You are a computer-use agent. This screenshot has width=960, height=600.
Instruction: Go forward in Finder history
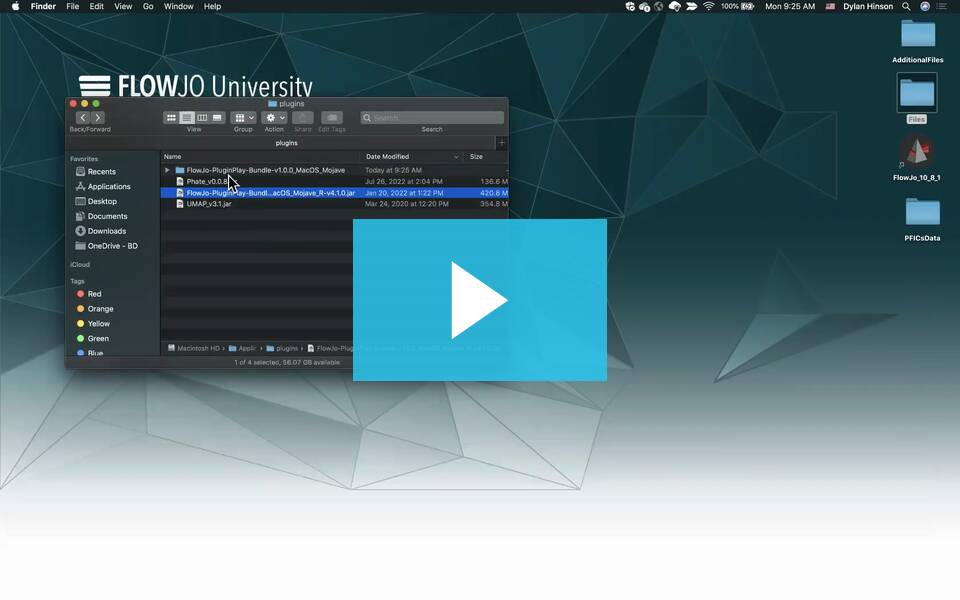[x=97, y=118]
